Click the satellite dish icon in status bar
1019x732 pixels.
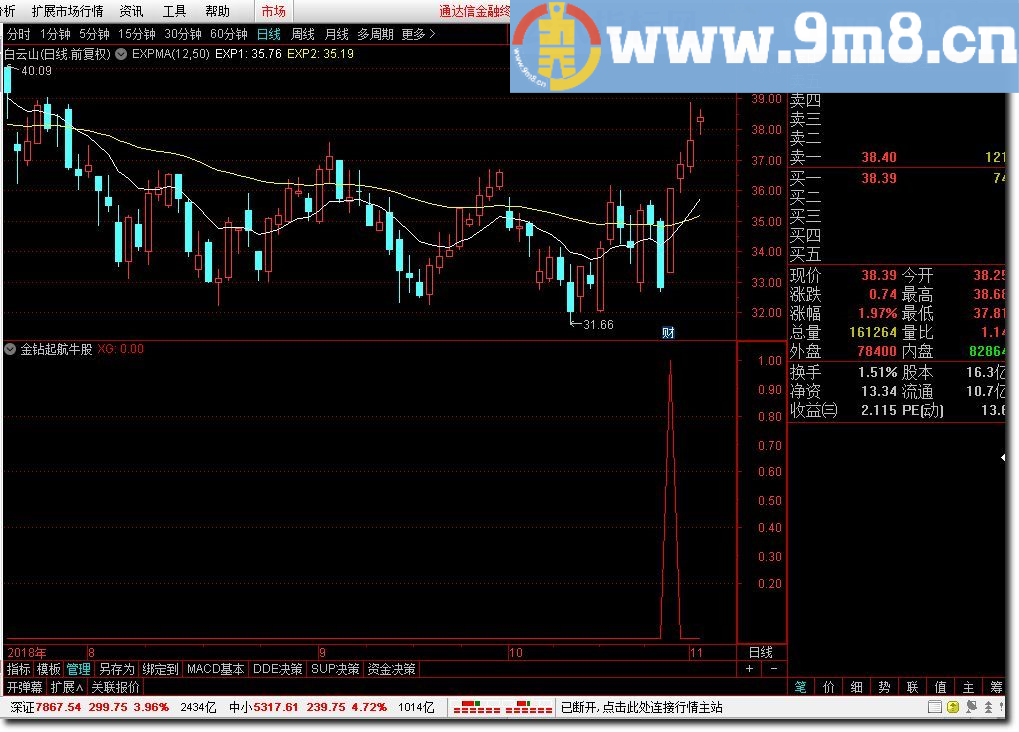coord(971,707)
